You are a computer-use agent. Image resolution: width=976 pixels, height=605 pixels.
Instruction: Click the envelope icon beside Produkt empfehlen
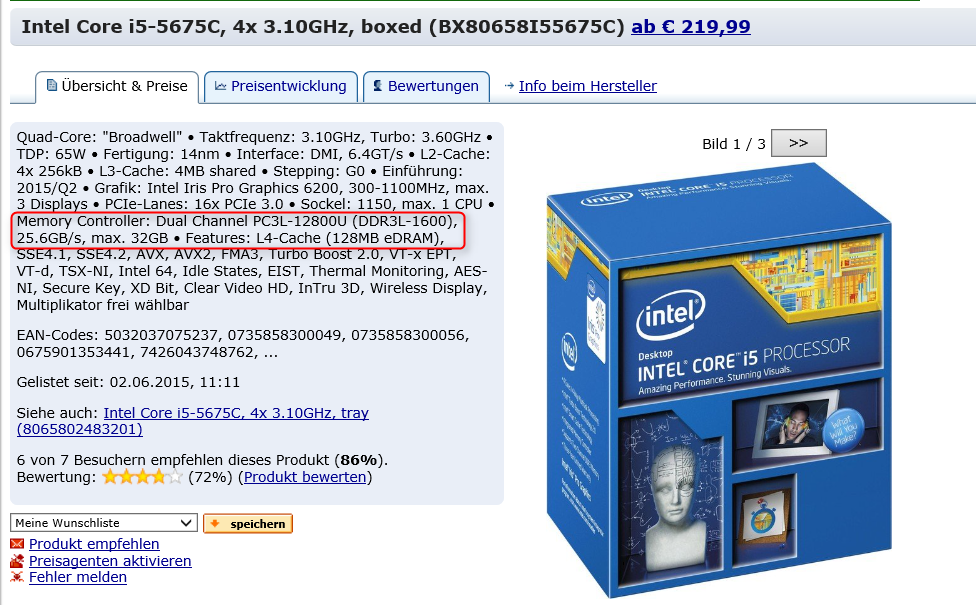(17, 544)
